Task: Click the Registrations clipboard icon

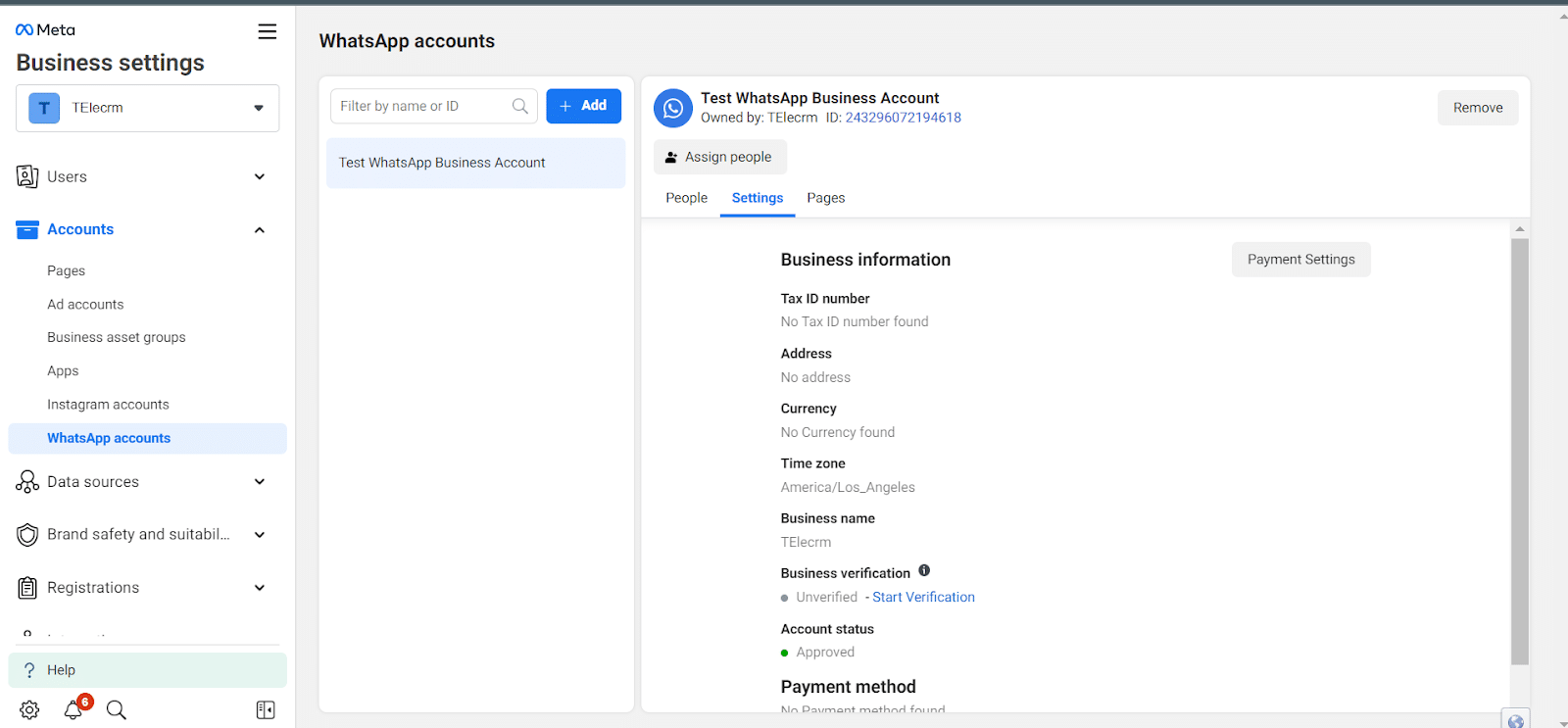Action: pos(27,588)
